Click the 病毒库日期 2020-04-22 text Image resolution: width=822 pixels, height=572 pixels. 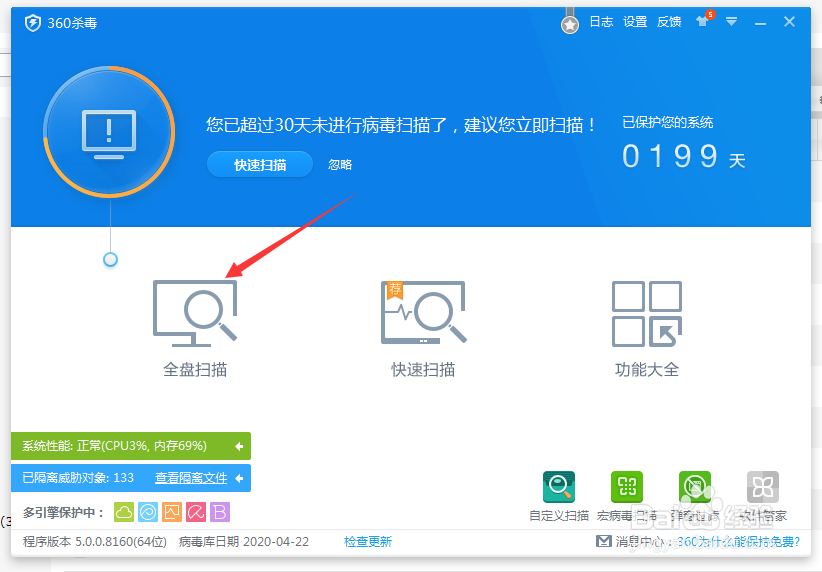point(244,542)
